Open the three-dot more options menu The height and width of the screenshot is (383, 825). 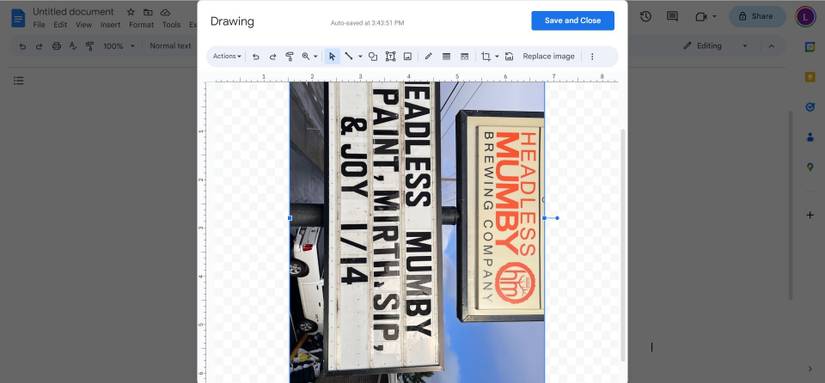(592, 56)
